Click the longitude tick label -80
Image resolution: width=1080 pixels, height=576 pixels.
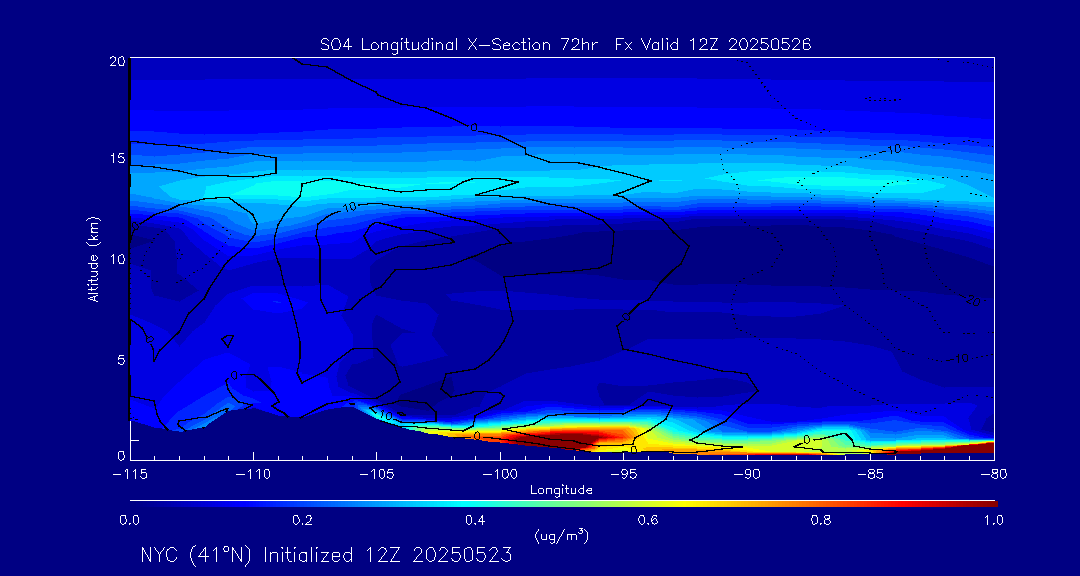993,474
